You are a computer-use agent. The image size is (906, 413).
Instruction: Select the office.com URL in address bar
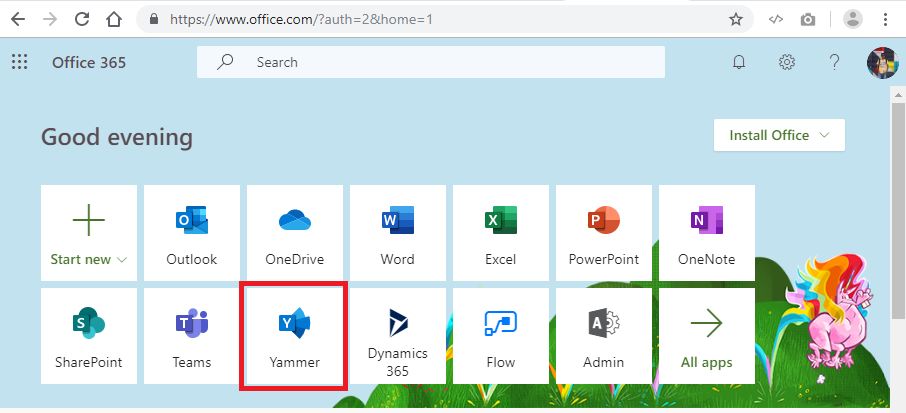[x=301, y=20]
